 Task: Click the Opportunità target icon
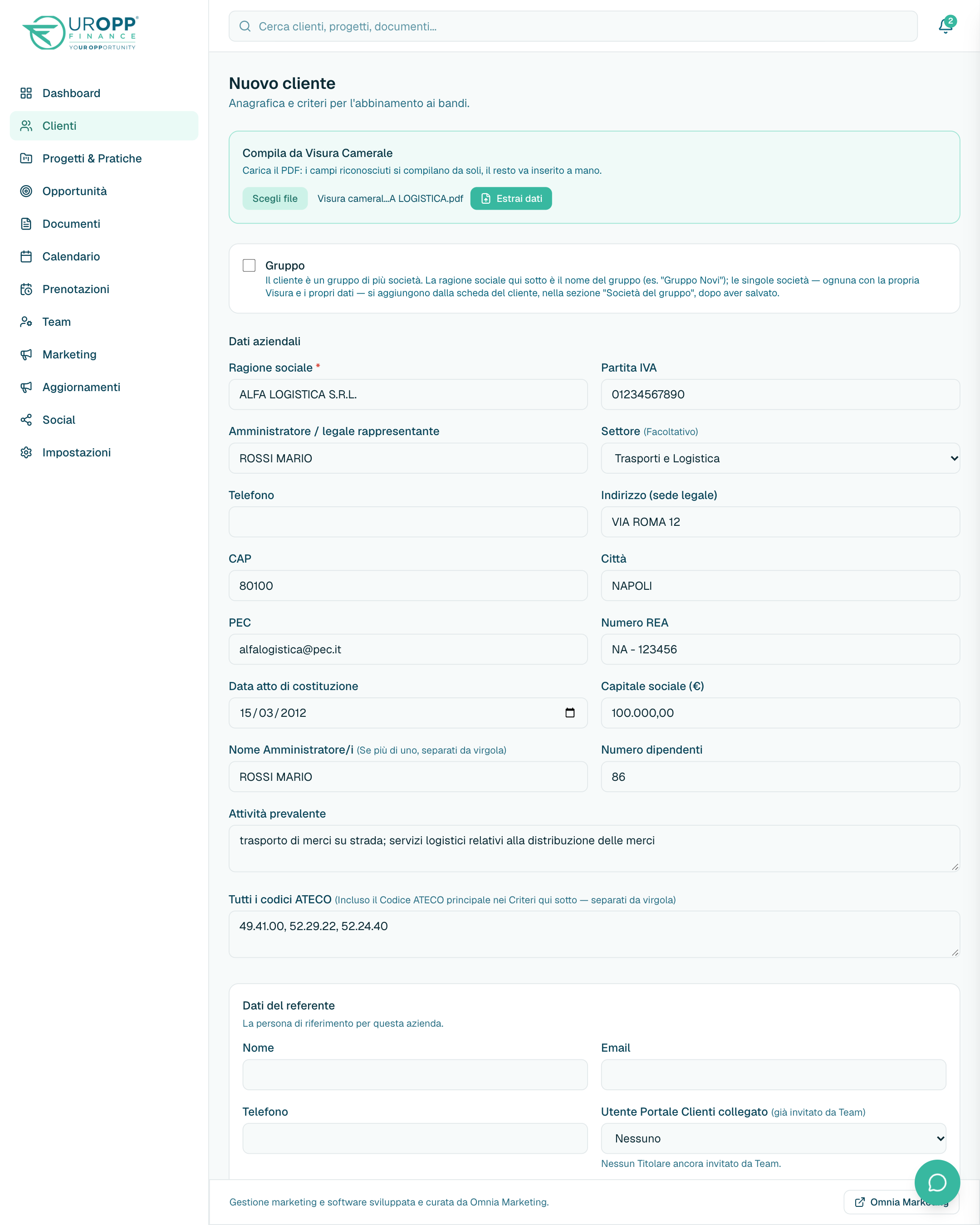(x=26, y=191)
